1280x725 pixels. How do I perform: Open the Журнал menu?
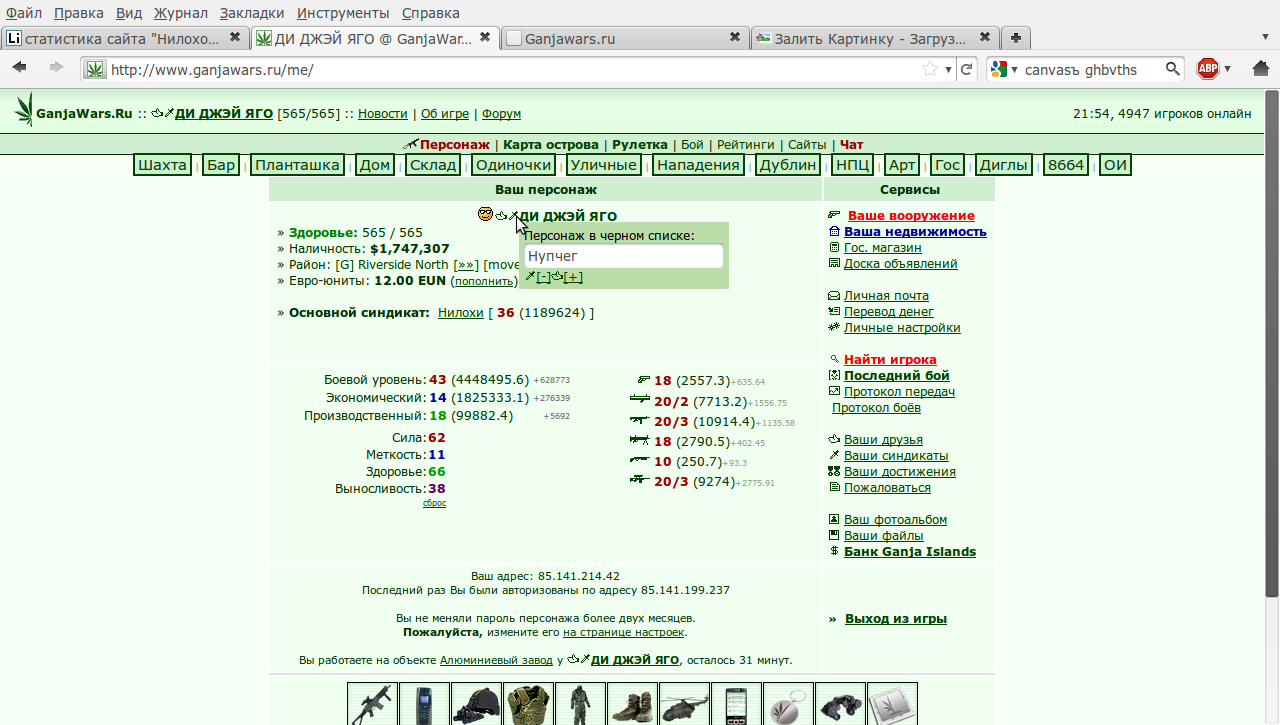click(x=181, y=13)
